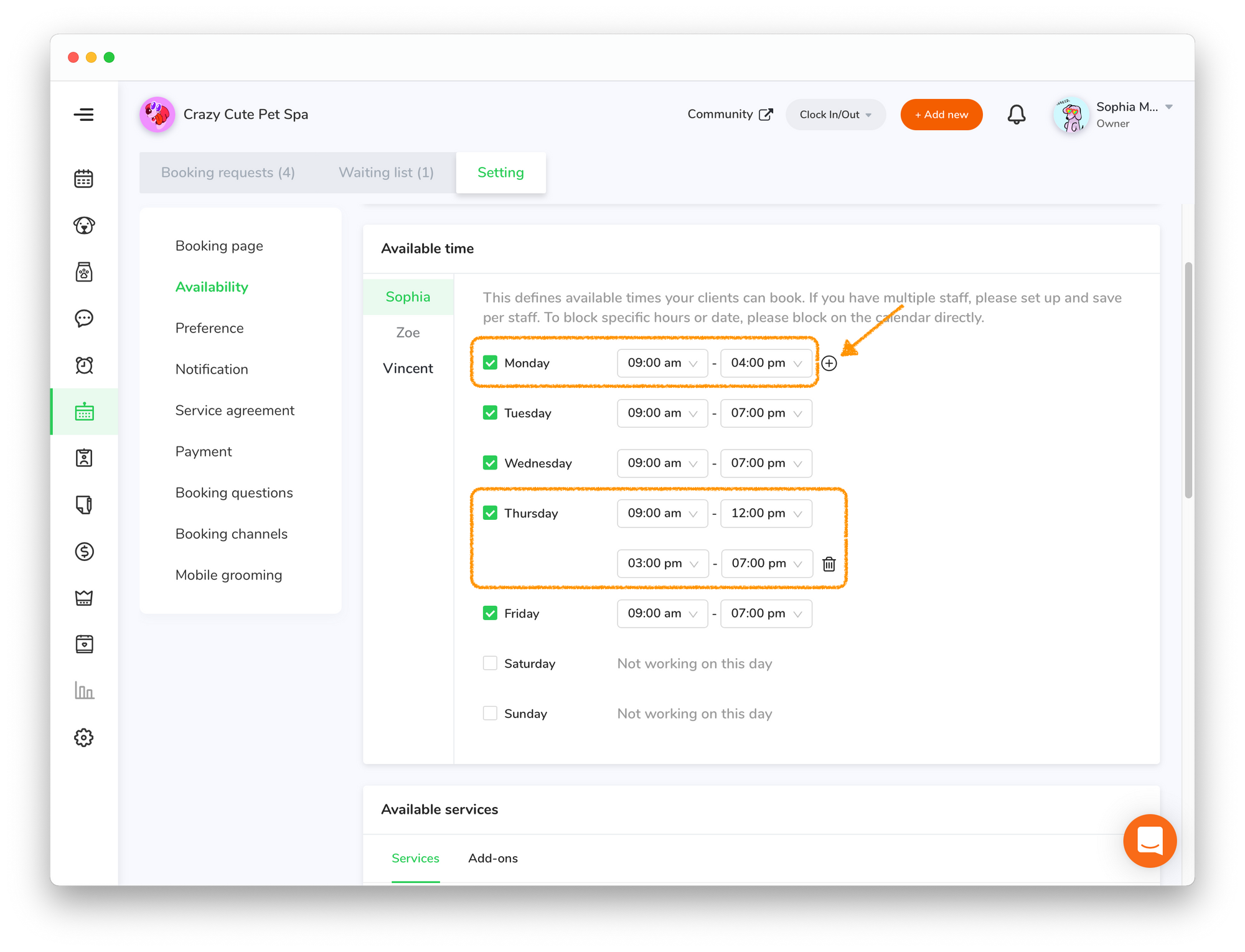Click Sophia's profile avatar

pyautogui.click(x=1071, y=115)
